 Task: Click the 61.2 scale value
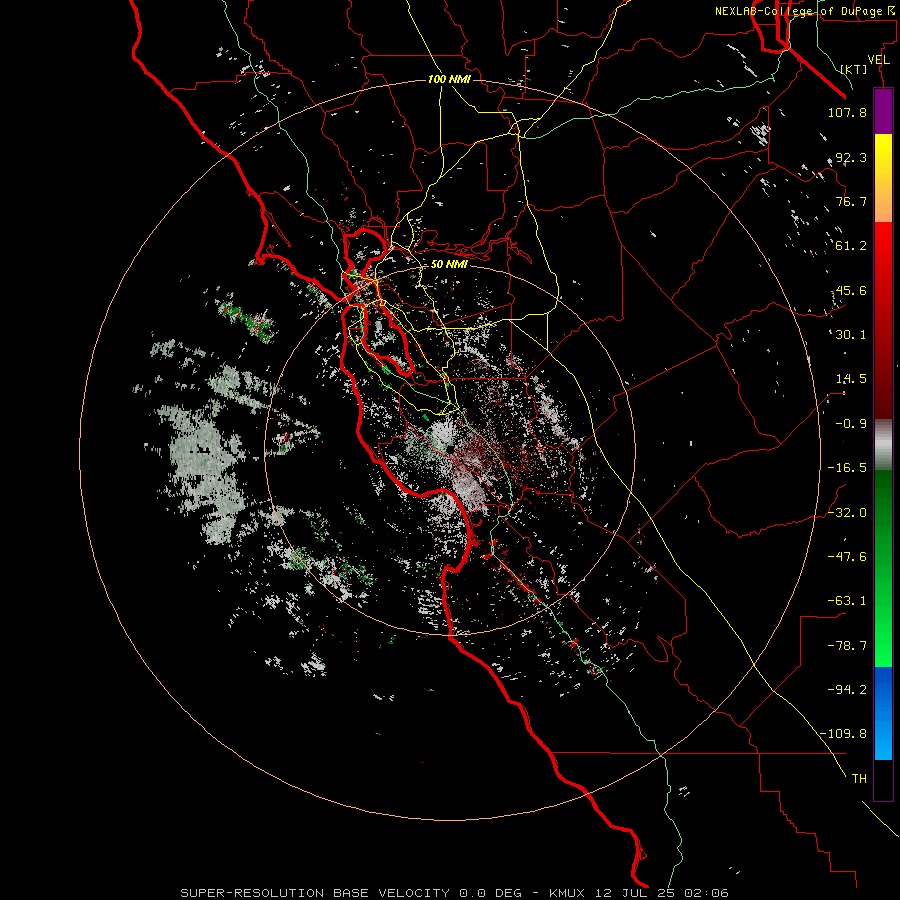click(x=851, y=246)
